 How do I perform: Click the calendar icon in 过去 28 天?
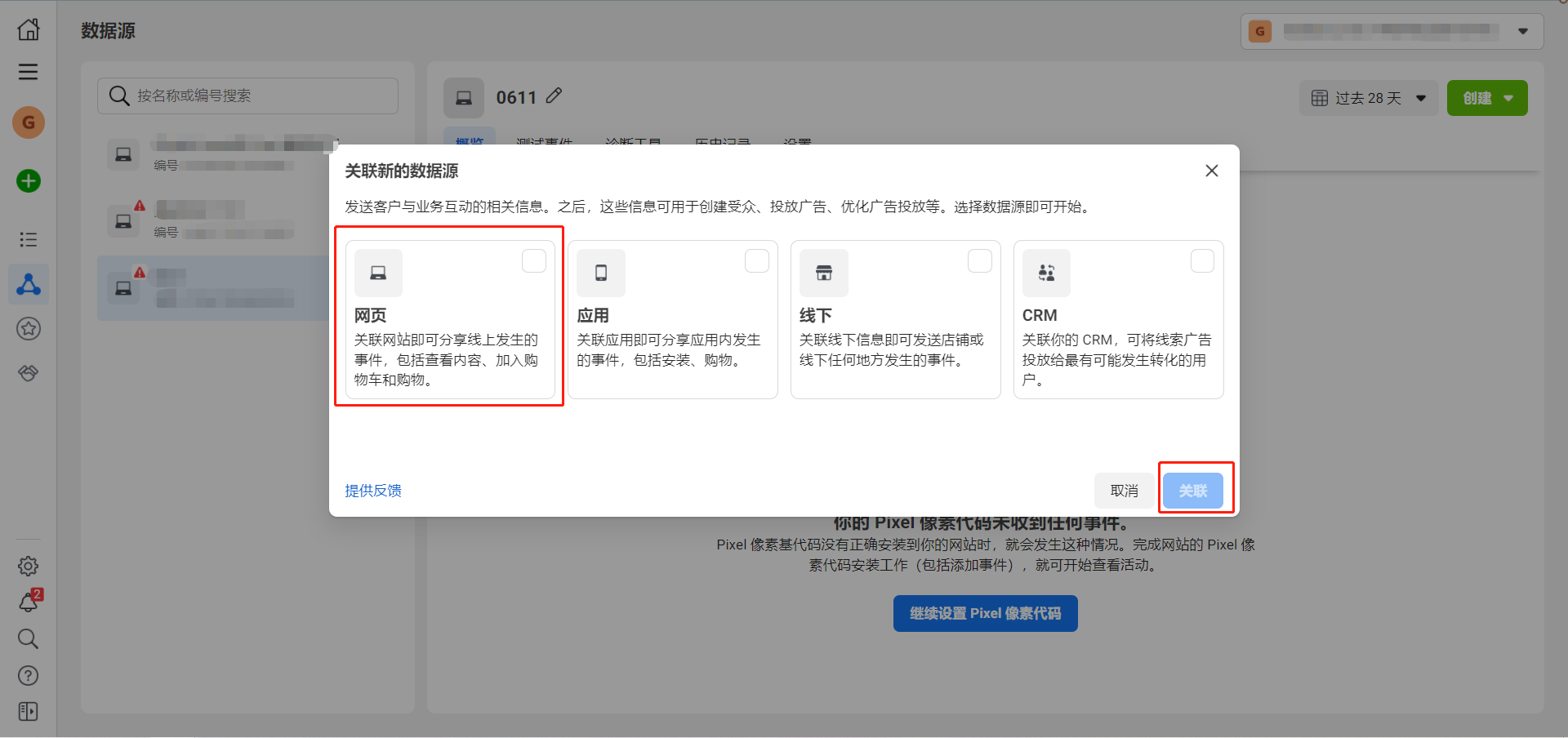point(1320,98)
